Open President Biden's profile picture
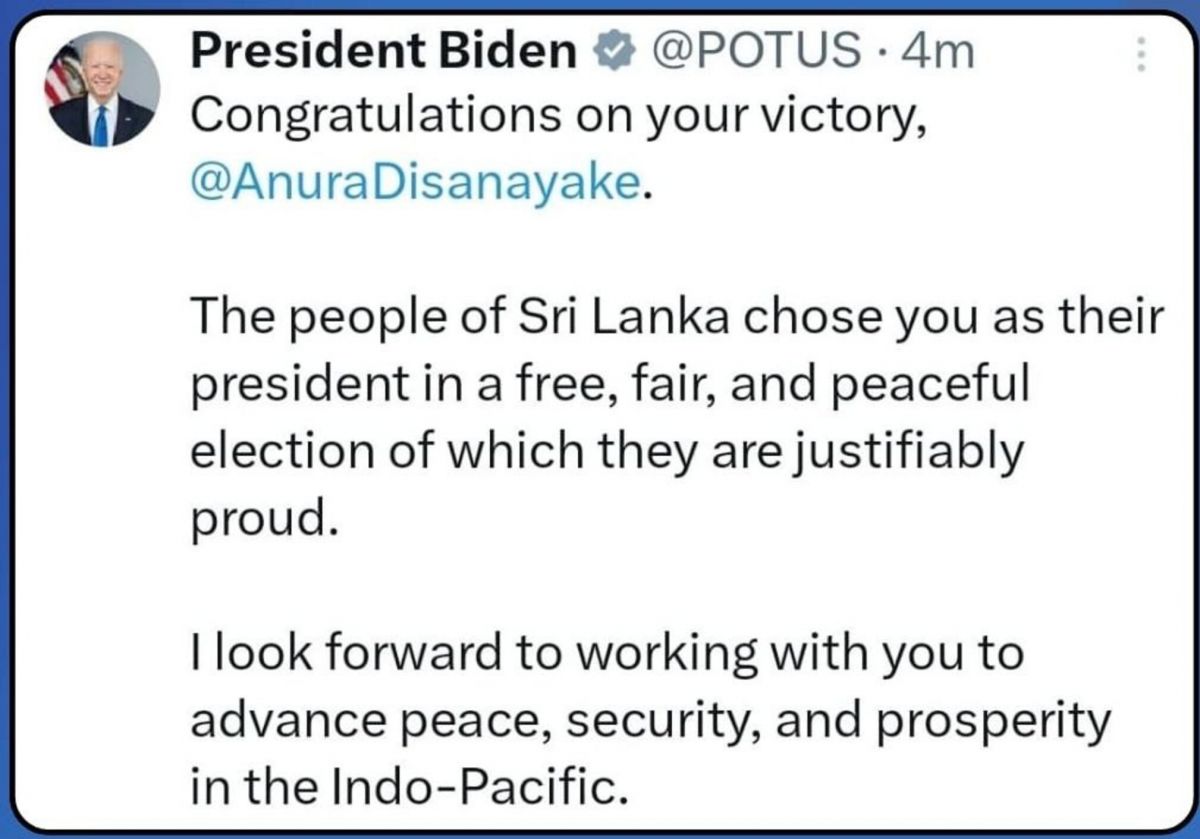1200x839 pixels. pos(101,89)
